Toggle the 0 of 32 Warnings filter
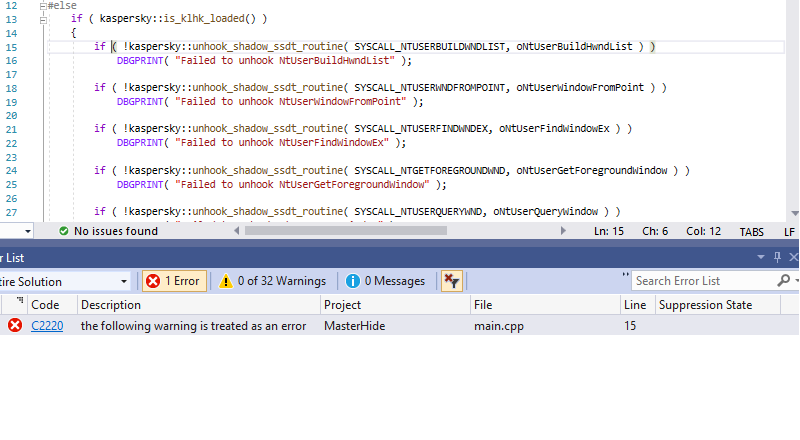Screen dimensions: 800x440 point(273,281)
